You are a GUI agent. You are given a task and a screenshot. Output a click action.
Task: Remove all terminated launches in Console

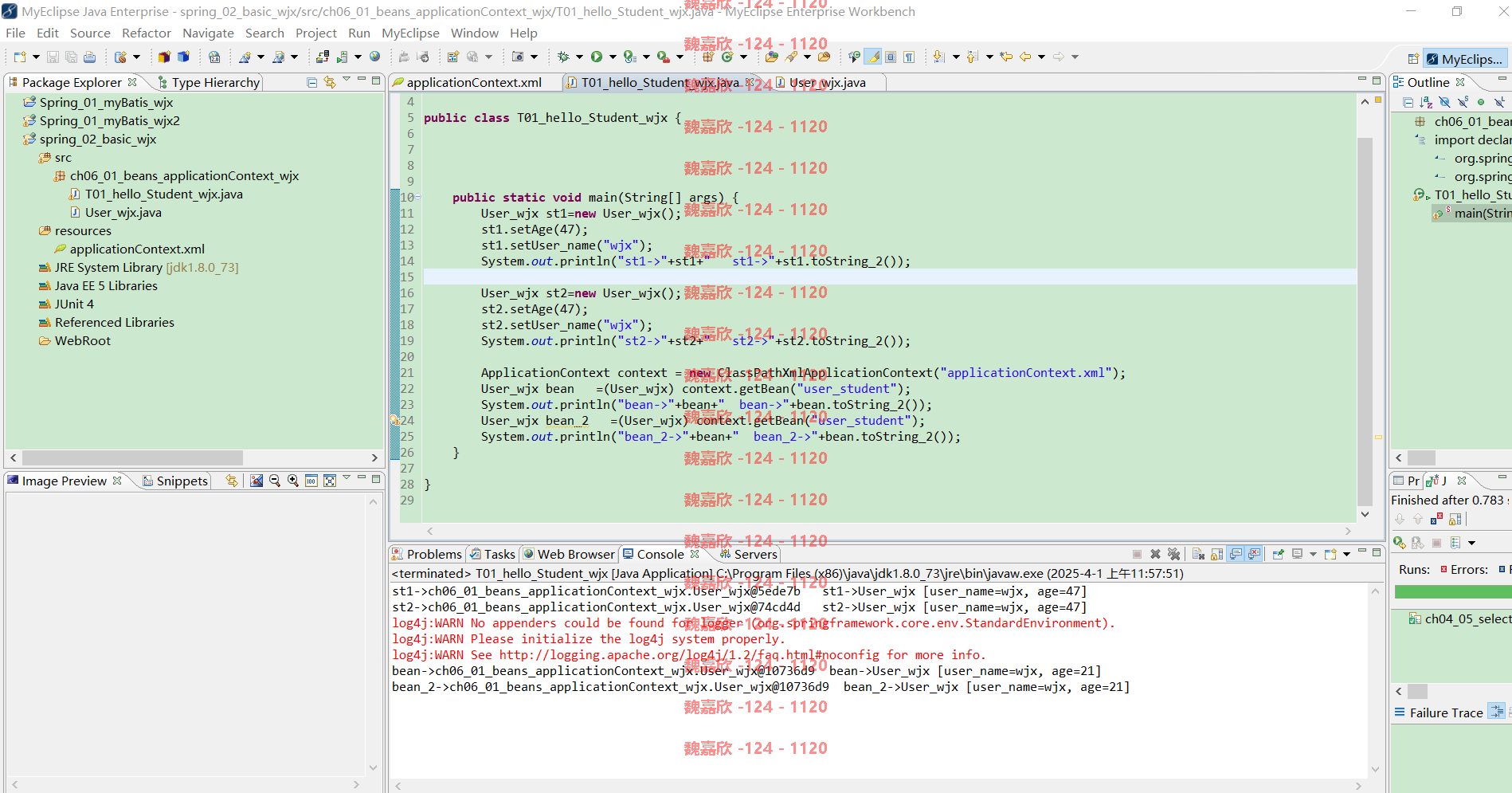pos(1173,554)
